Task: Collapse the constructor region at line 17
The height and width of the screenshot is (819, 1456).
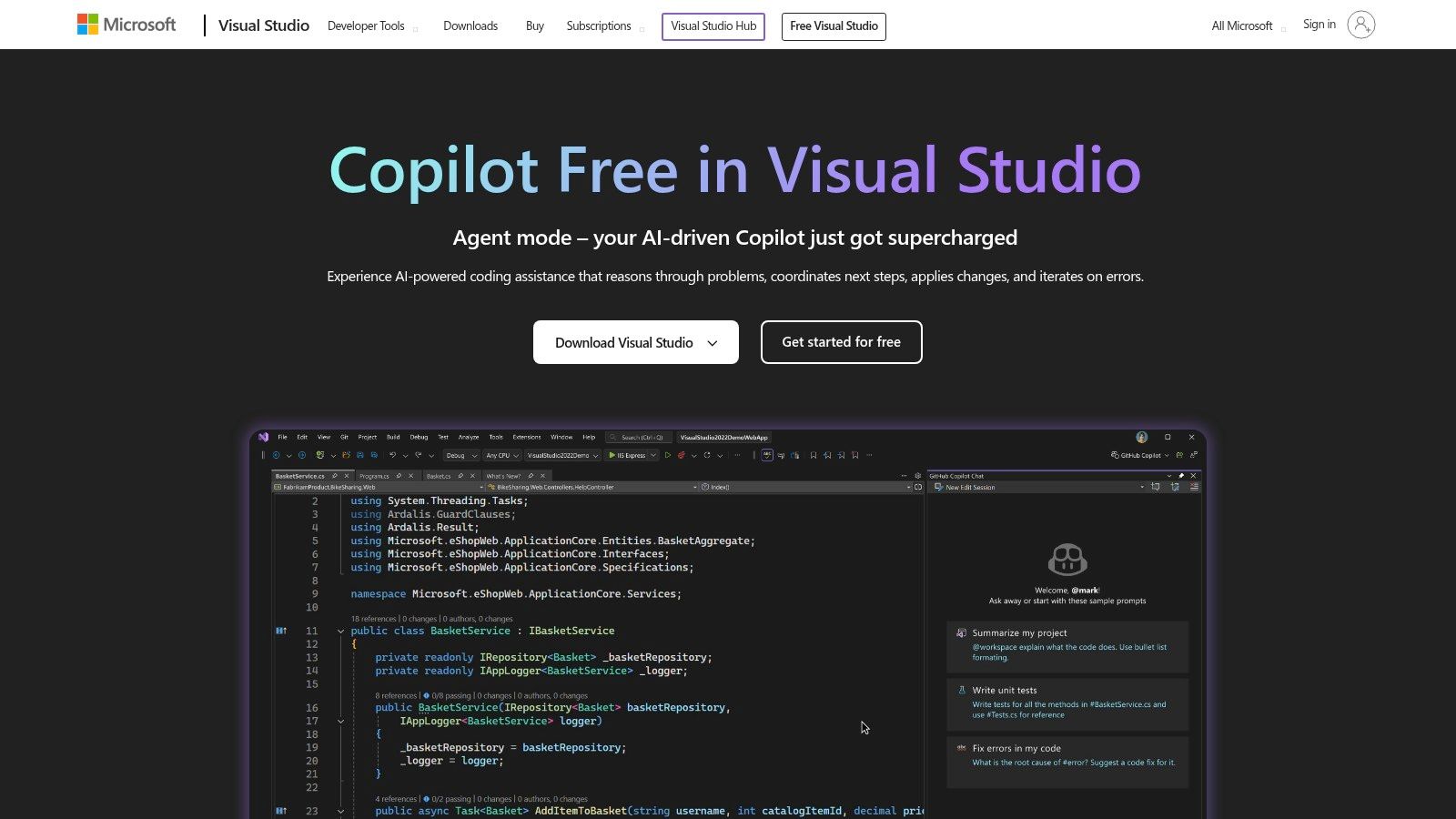Action: (x=341, y=721)
